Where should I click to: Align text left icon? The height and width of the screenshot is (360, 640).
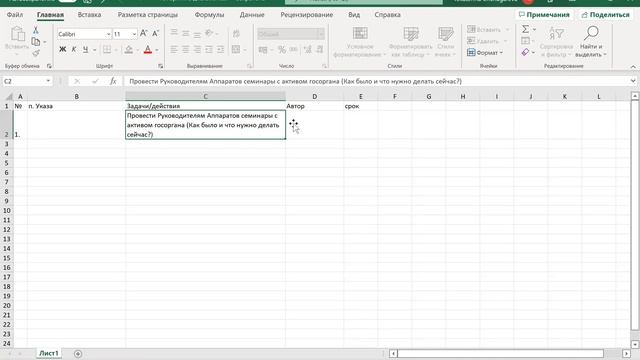click(x=174, y=50)
